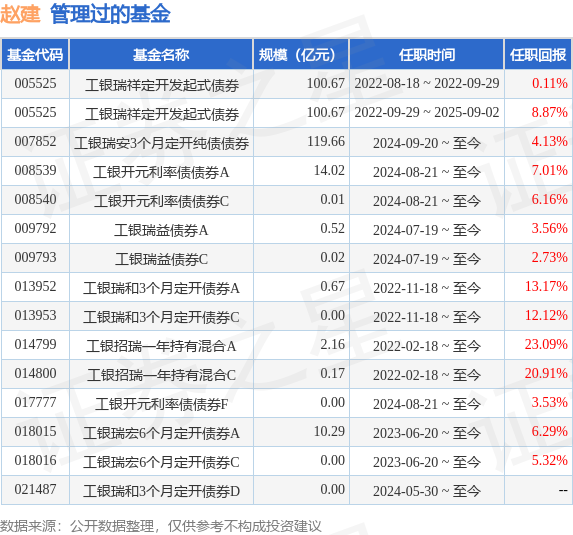This screenshot has width=573, height=535.
Task: Click the 2.16 scale value
Action: 333,345
